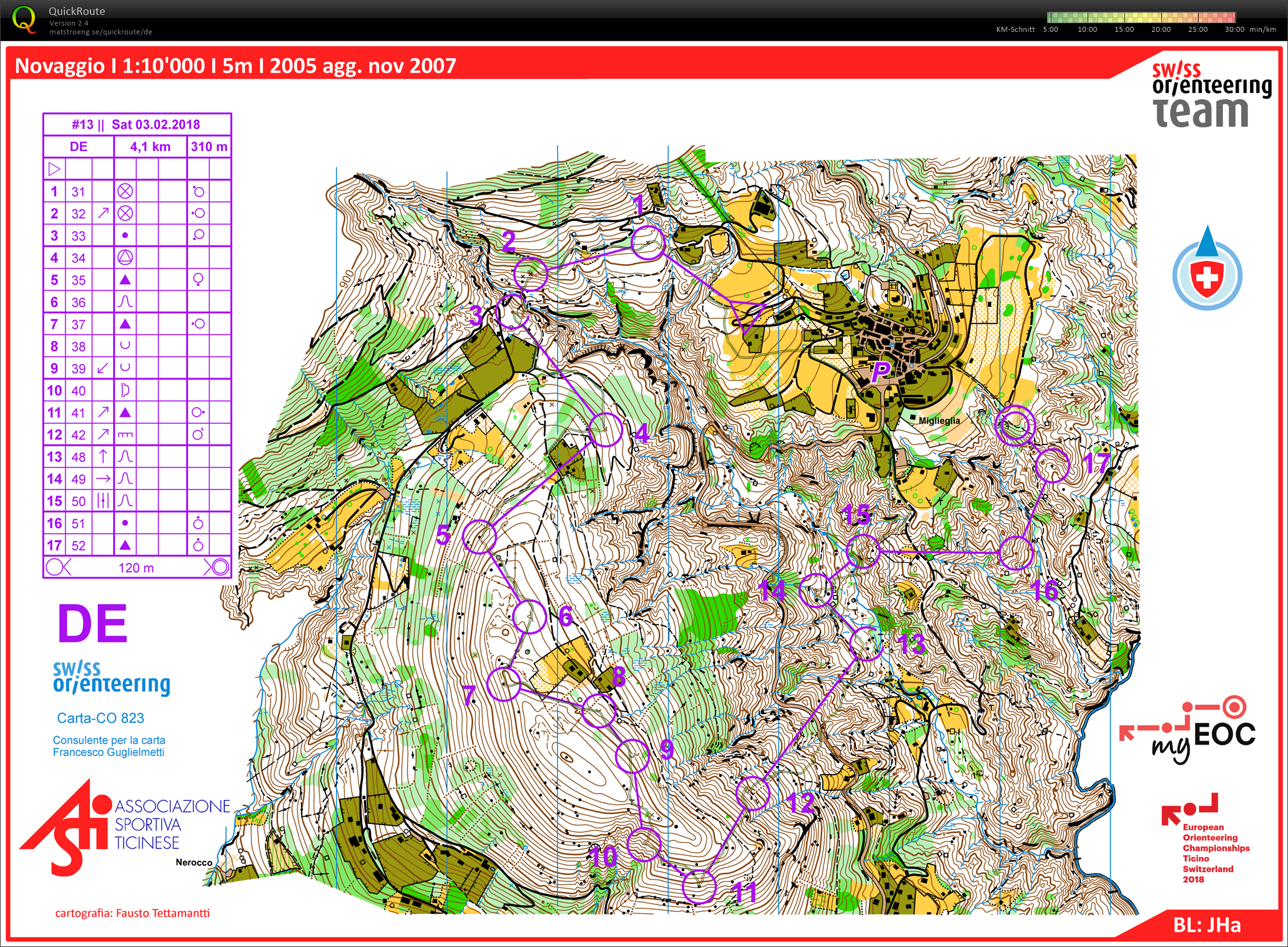
Task: Click control circle number 4
Action: pos(605,429)
